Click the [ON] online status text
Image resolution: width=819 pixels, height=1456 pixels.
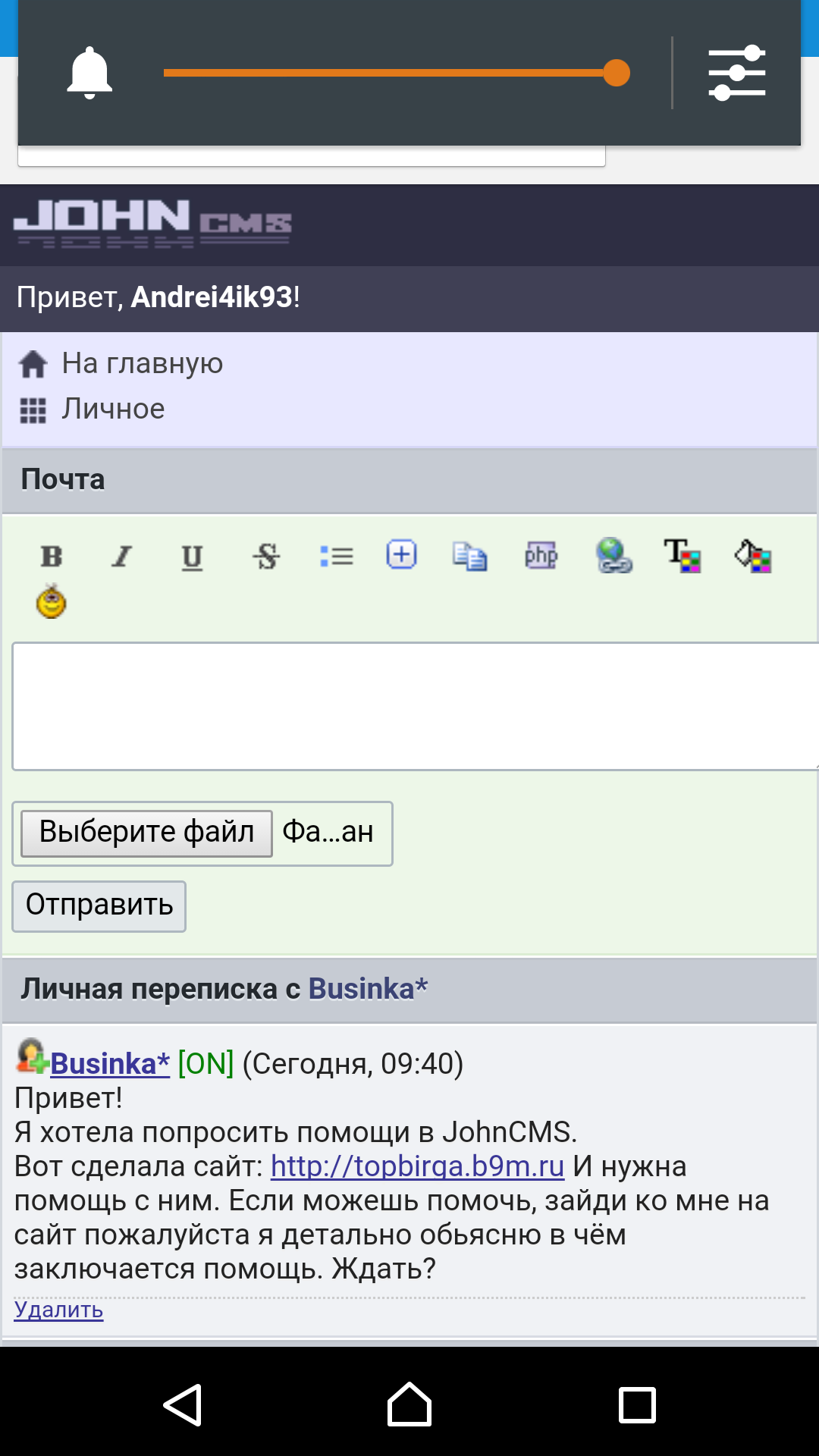click(x=206, y=1064)
